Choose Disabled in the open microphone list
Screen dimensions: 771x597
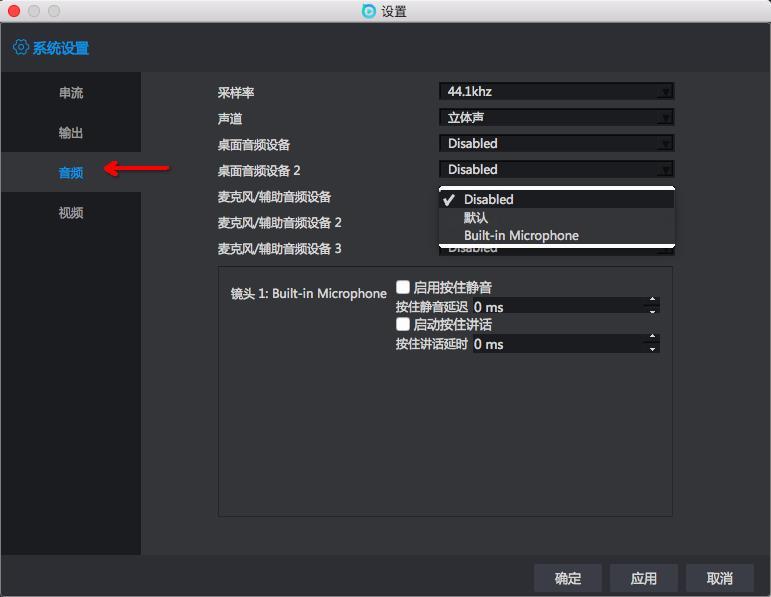coord(556,199)
